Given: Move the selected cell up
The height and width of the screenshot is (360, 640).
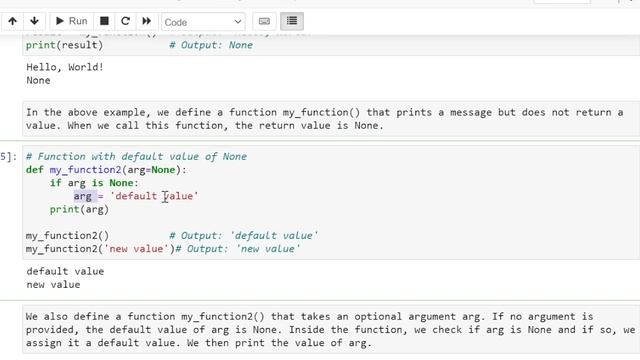Looking at the screenshot, I should [12, 21].
